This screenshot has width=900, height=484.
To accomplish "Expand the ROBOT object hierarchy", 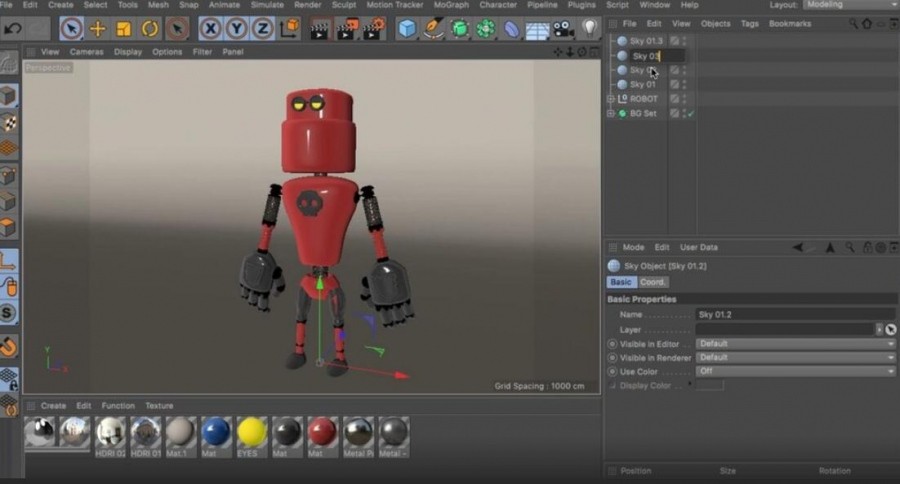I will click(x=611, y=99).
